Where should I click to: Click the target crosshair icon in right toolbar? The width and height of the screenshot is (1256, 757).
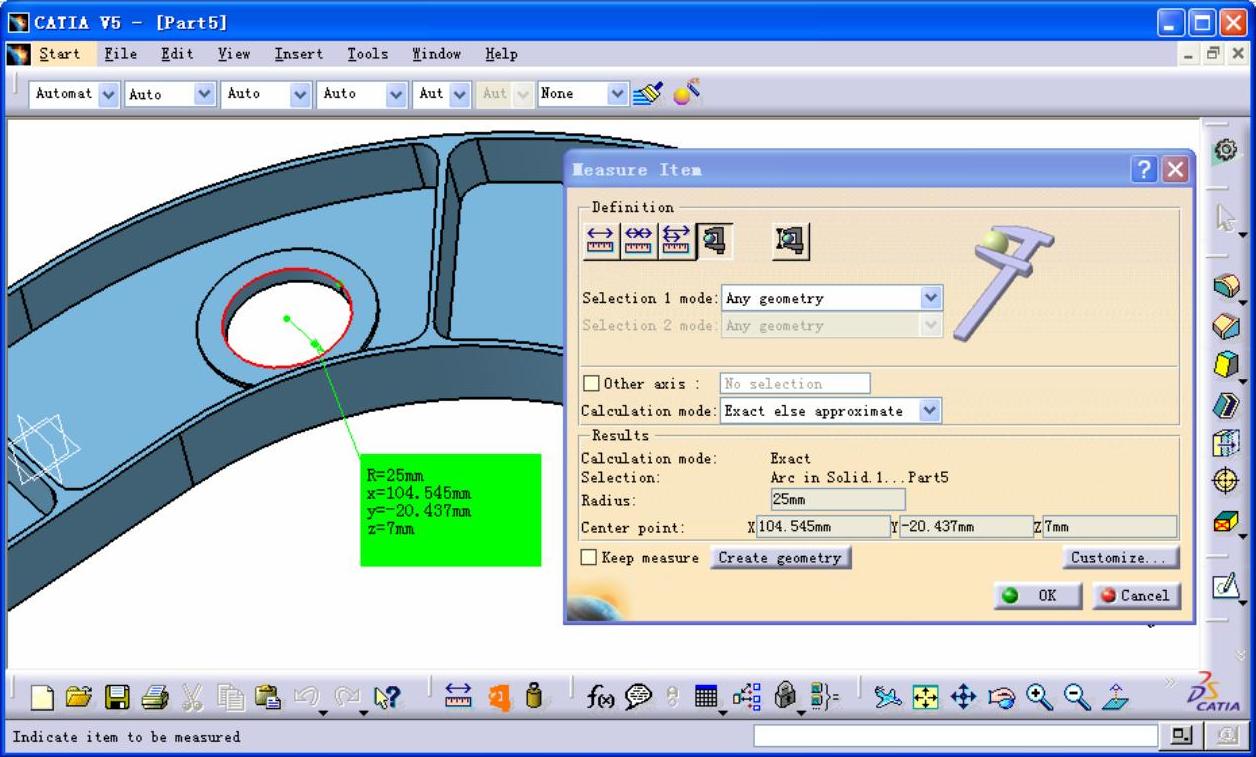pyautogui.click(x=1225, y=482)
